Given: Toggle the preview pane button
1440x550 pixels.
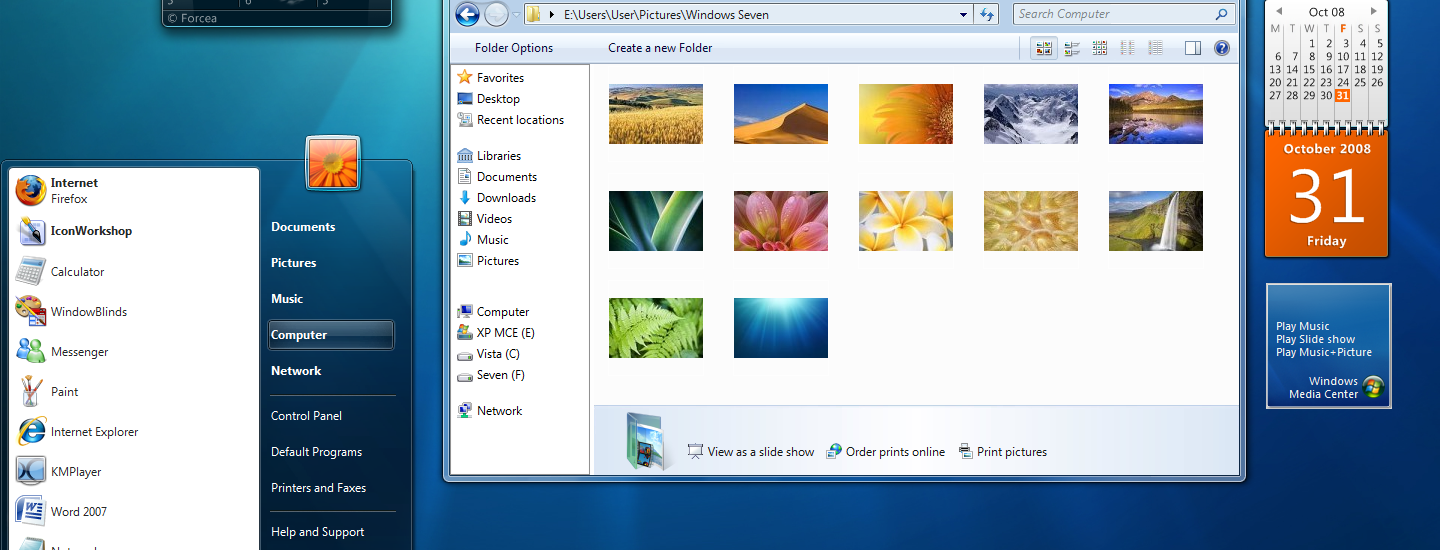Looking at the screenshot, I should coord(1192,48).
